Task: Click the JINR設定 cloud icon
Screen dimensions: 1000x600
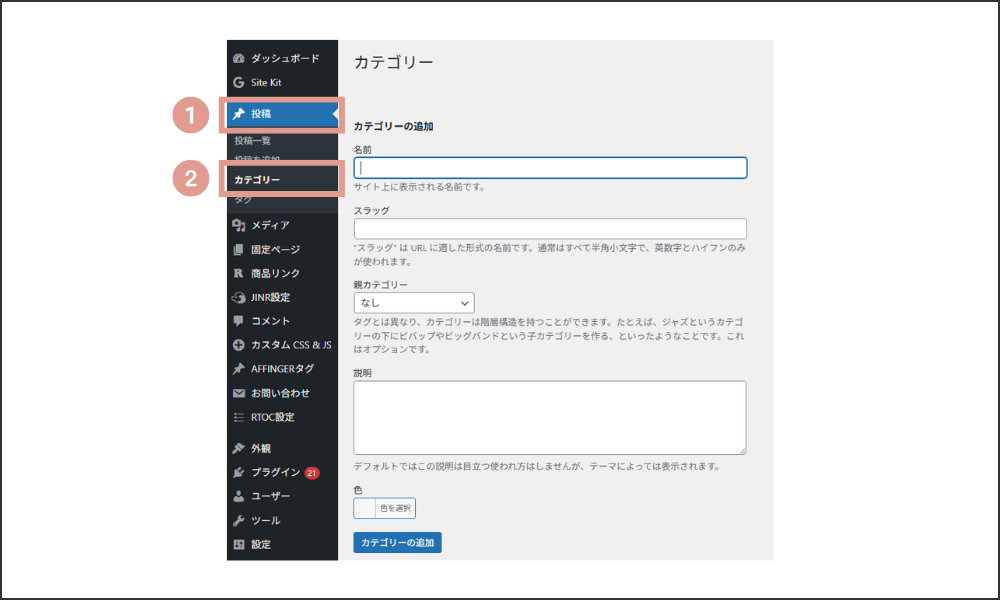Action: pyautogui.click(x=239, y=297)
